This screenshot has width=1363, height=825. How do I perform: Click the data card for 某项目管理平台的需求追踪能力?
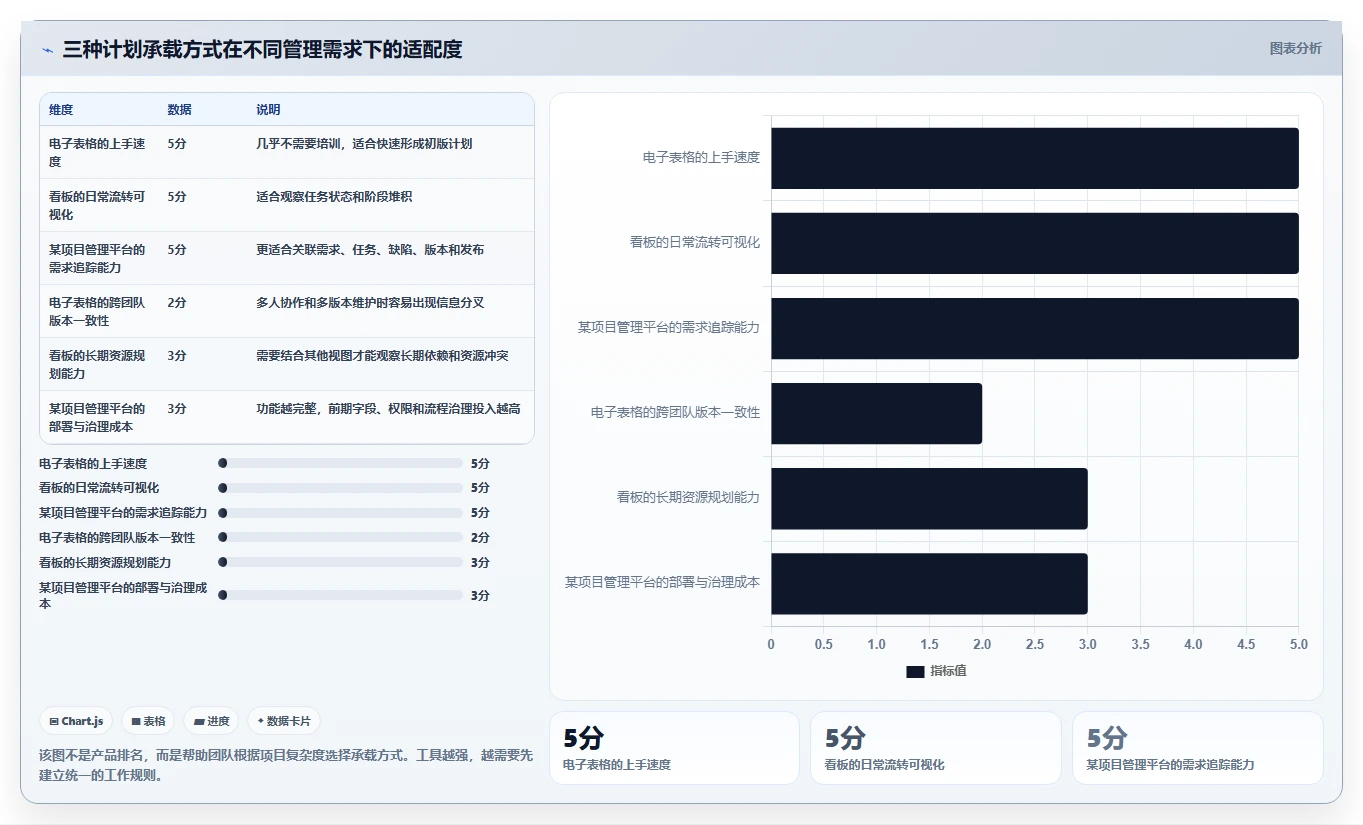coord(1198,748)
